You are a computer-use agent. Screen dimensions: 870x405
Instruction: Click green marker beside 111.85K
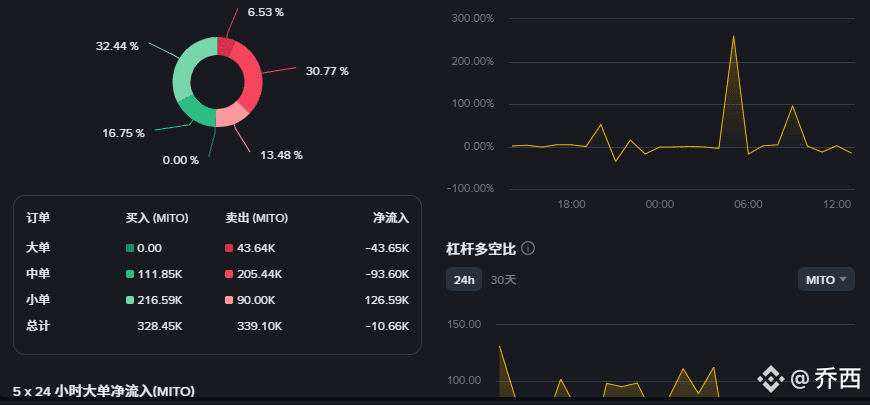(x=130, y=274)
